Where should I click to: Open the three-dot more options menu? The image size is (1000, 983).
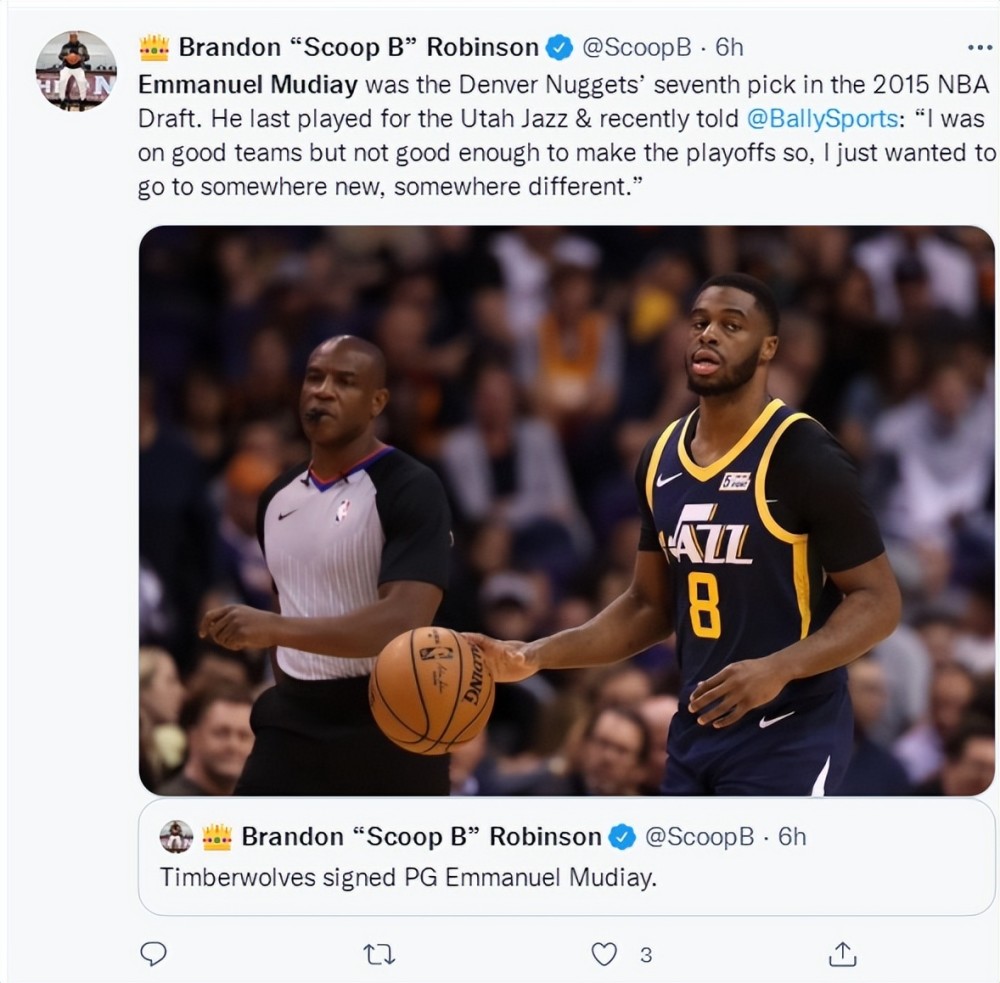tap(980, 47)
